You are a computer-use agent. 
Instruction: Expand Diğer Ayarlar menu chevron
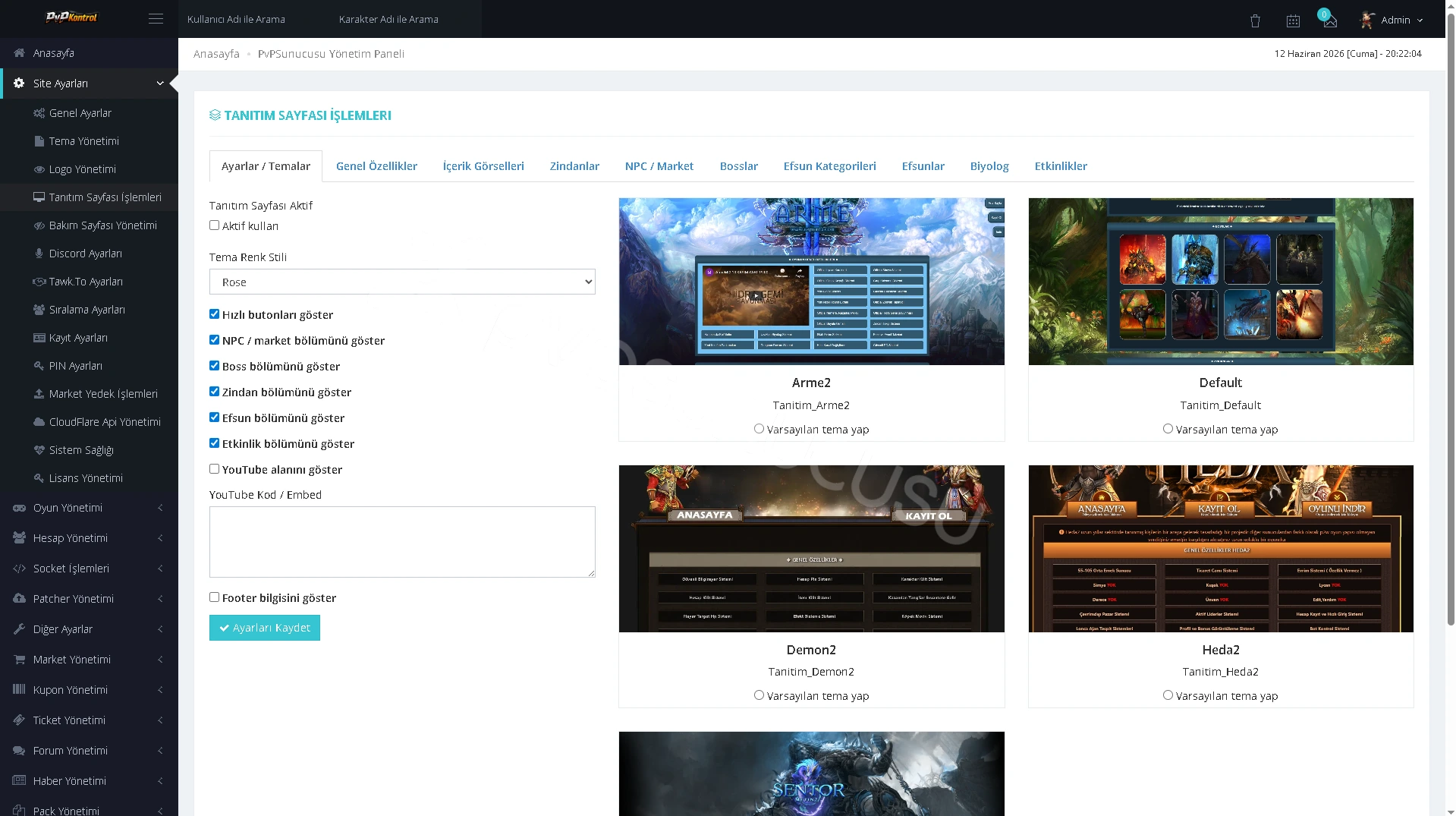tap(160, 629)
